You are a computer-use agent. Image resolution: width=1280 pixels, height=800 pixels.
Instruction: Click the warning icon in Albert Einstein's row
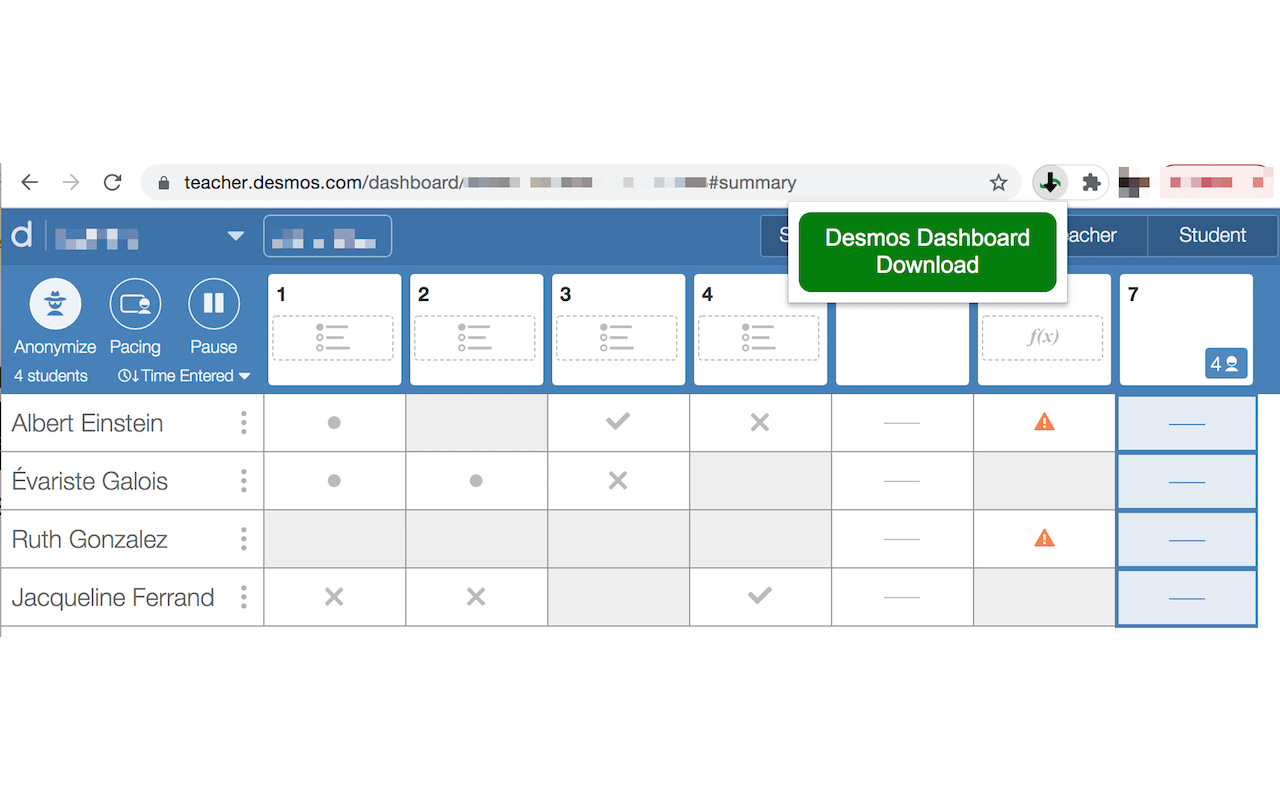(x=1044, y=422)
